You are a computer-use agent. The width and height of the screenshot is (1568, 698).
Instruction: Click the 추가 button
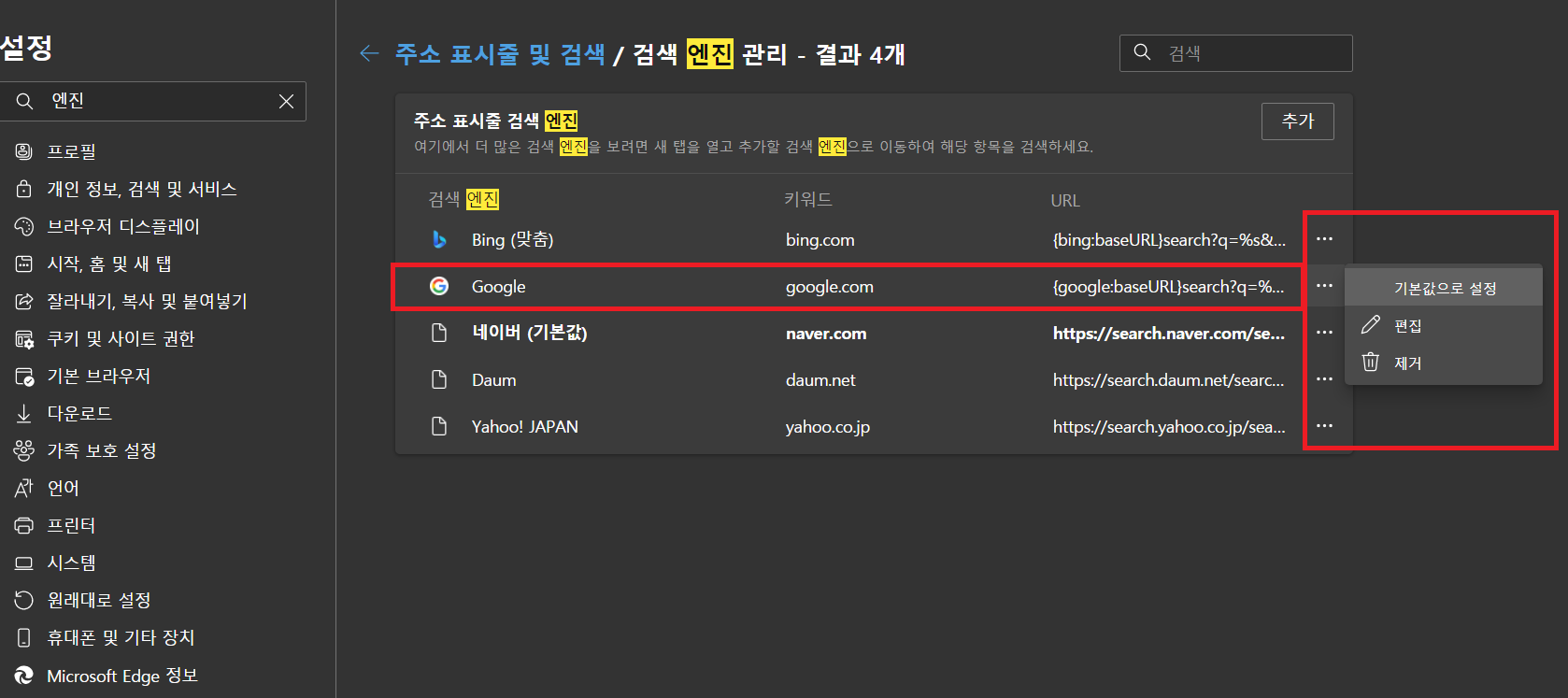click(x=1297, y=121)
